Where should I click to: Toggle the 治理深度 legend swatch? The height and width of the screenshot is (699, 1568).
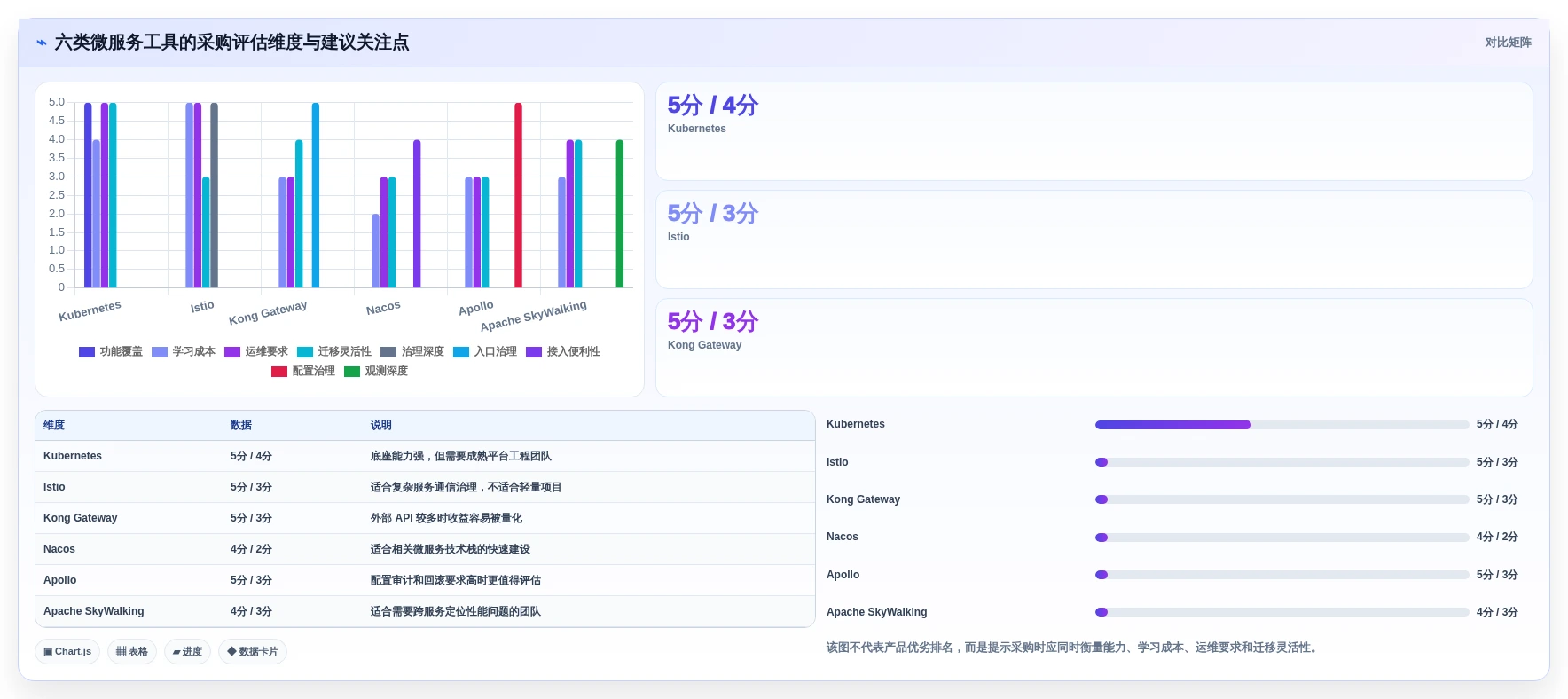(388, 352)
